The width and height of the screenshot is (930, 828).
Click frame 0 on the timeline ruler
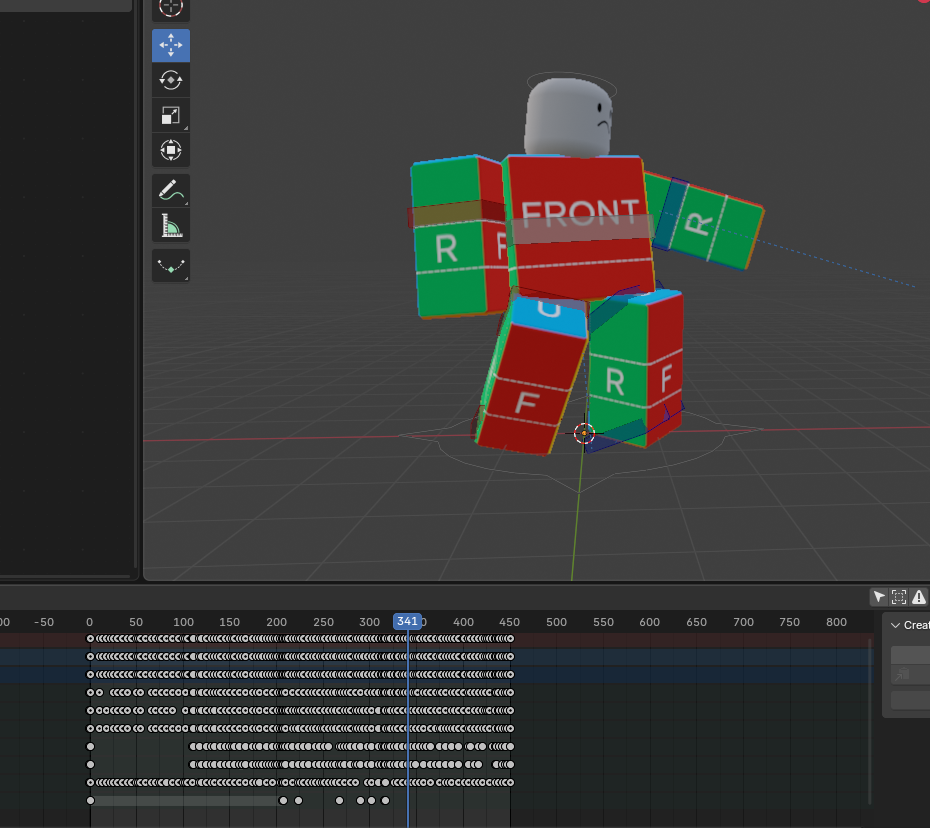coord(89,622)
